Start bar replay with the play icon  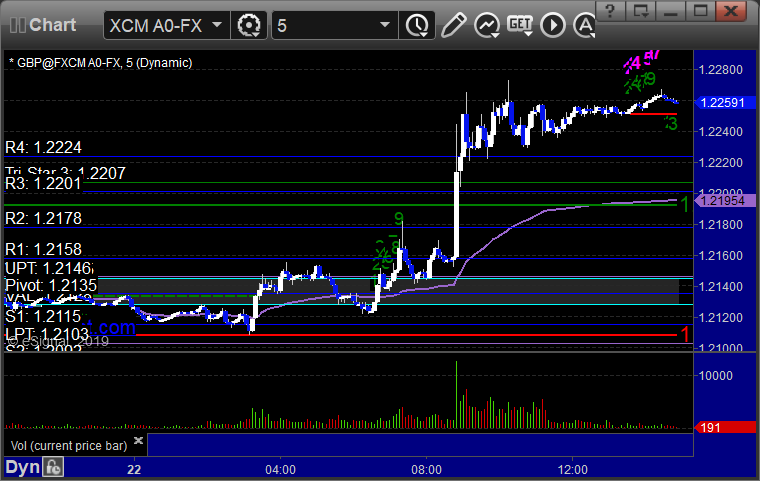click(553, 25)
